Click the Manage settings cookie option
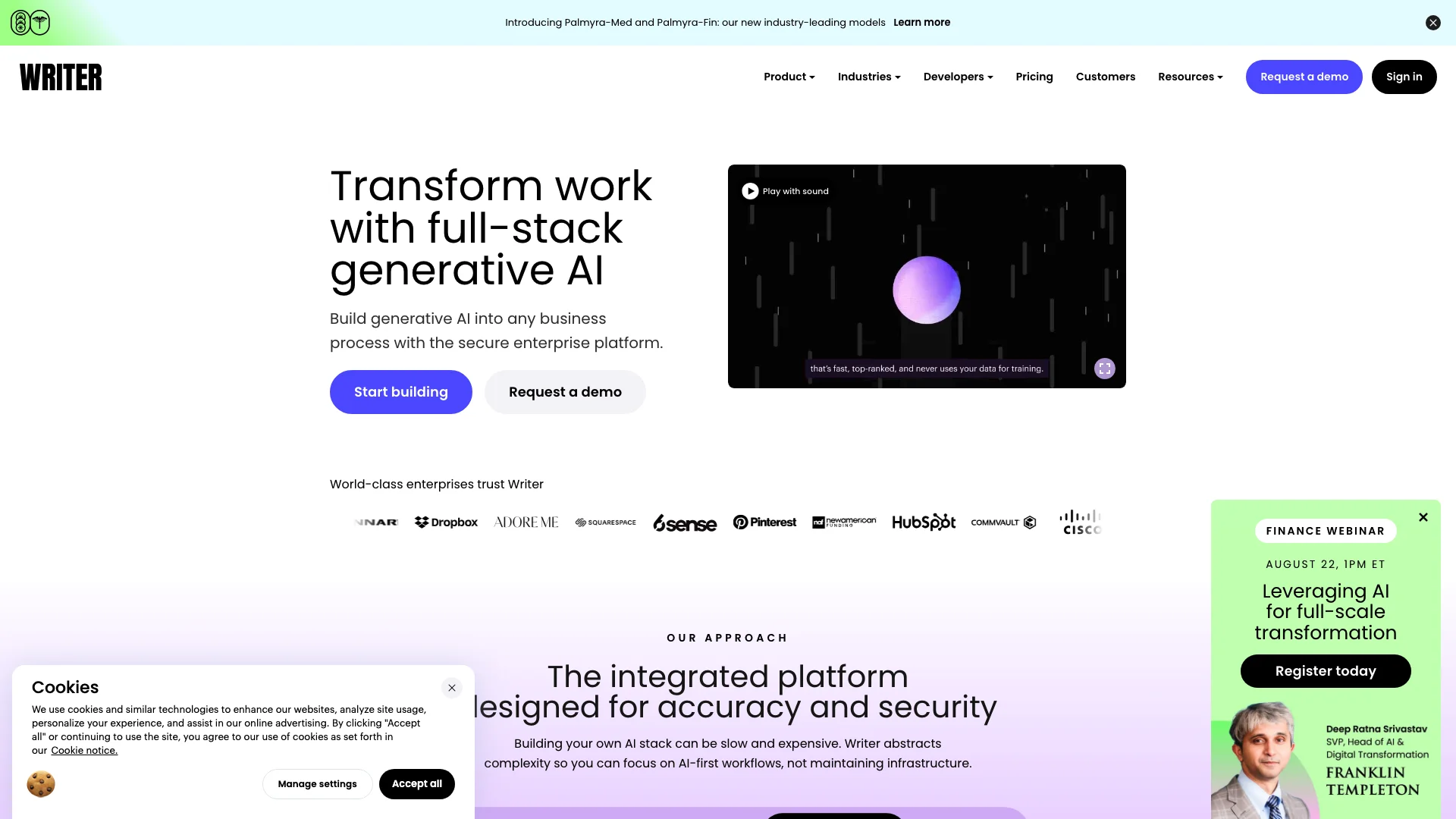 317,783
